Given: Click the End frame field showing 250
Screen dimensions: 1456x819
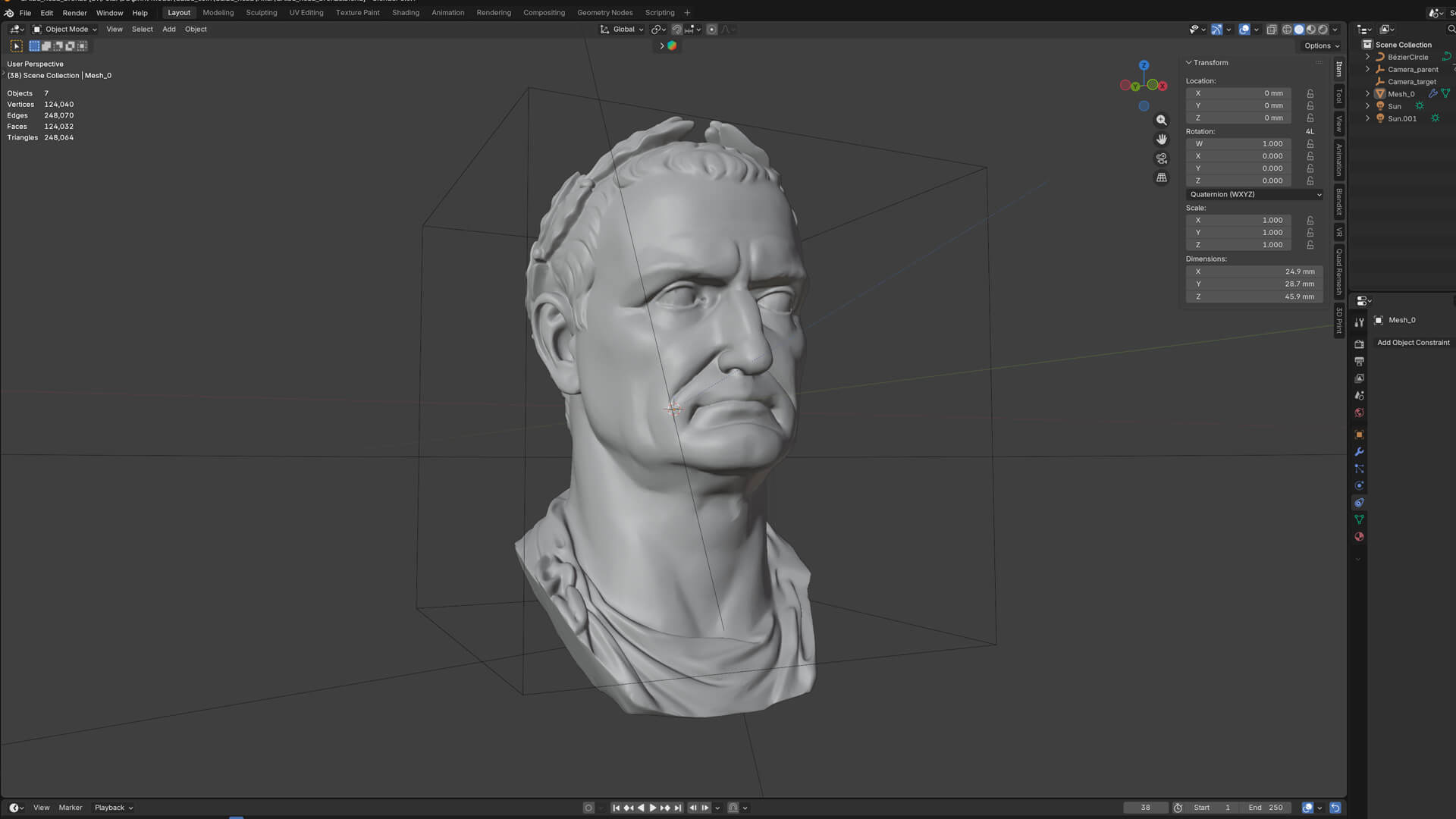Looking at the screenshot, I should coord(1266,808).
